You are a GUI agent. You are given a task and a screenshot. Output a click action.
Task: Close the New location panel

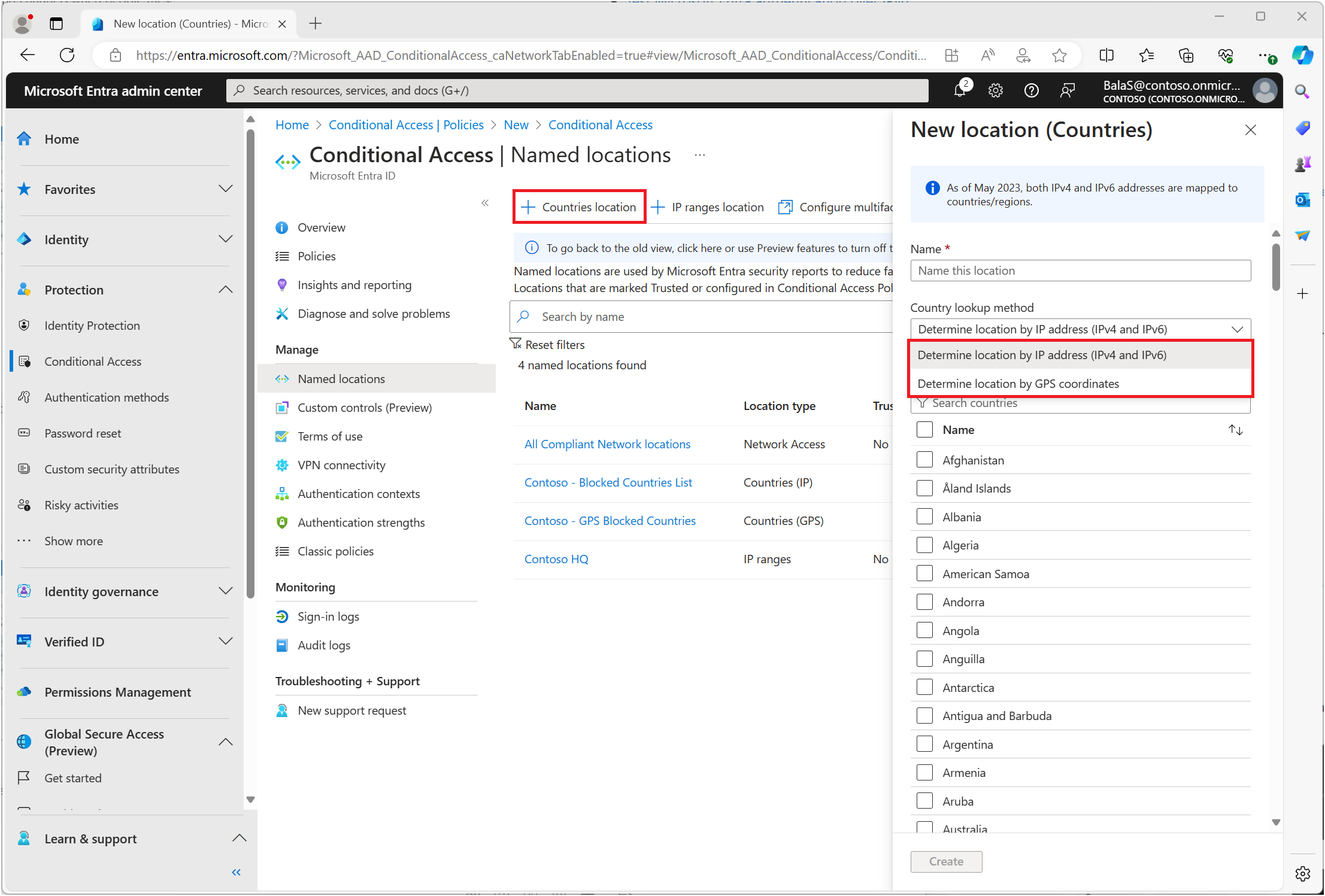[1250, 130]
